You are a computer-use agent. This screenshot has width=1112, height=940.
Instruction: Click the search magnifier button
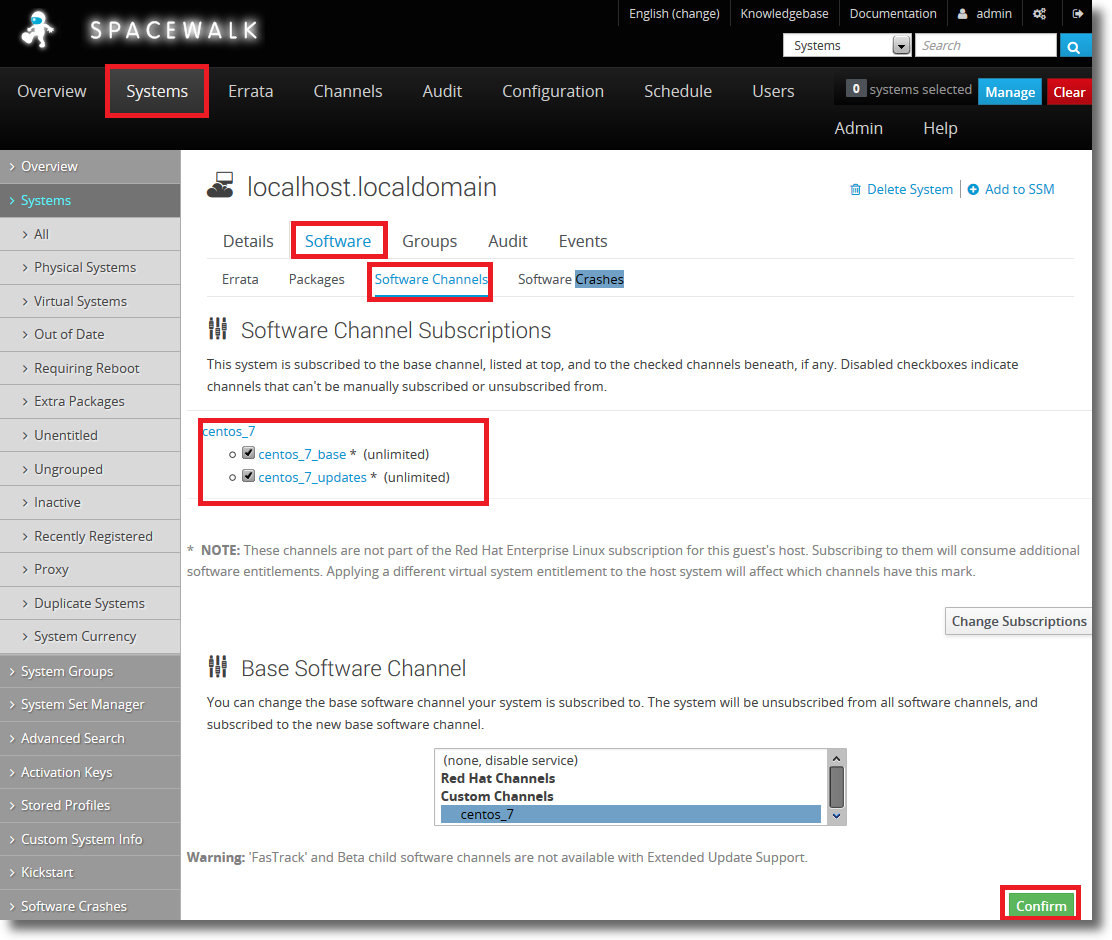[1074, 46]
